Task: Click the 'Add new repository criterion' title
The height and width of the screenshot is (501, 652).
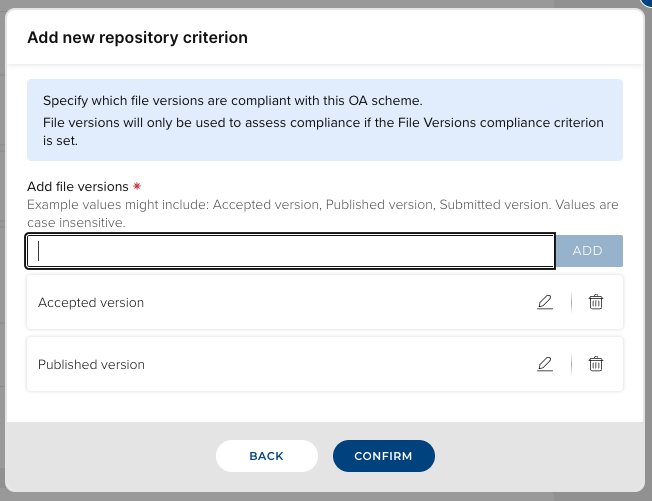Action: (x=137, y=38)
